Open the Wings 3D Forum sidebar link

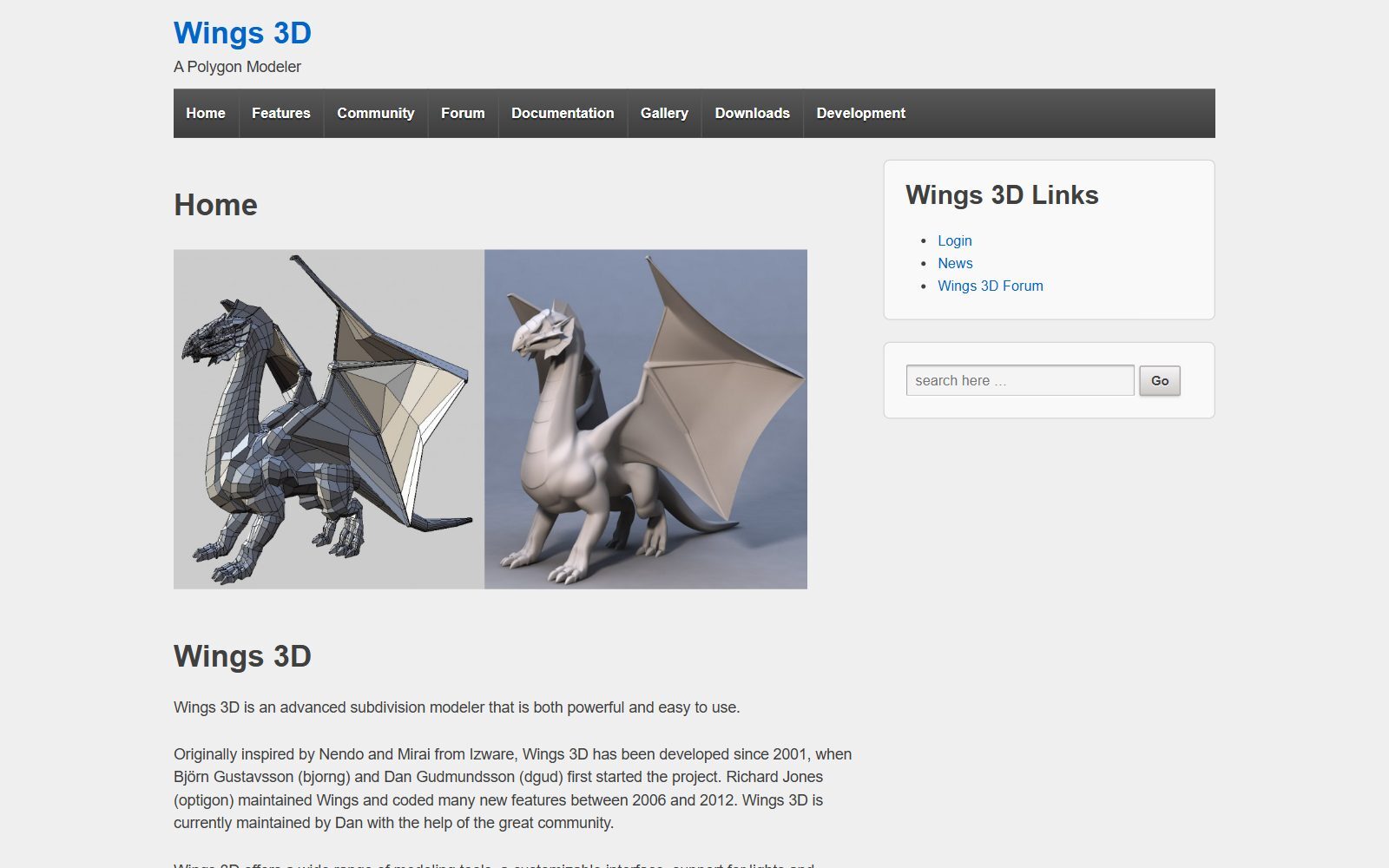[x=991, y=286]
